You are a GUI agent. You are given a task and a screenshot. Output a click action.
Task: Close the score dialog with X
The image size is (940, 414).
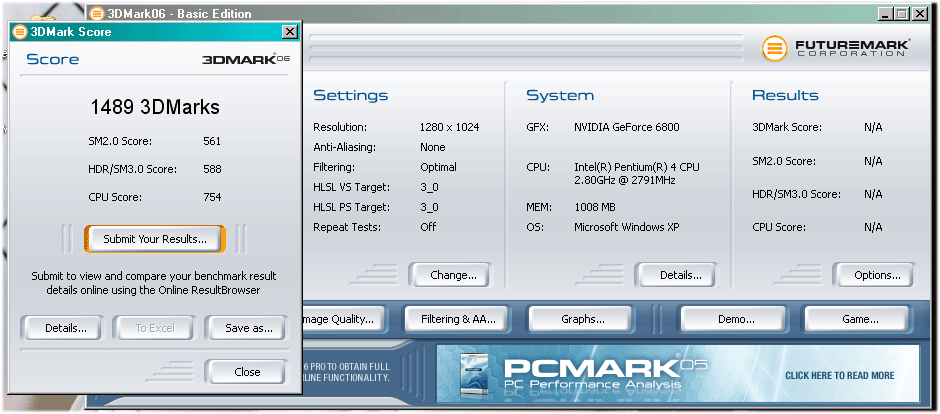pos(290,32)
